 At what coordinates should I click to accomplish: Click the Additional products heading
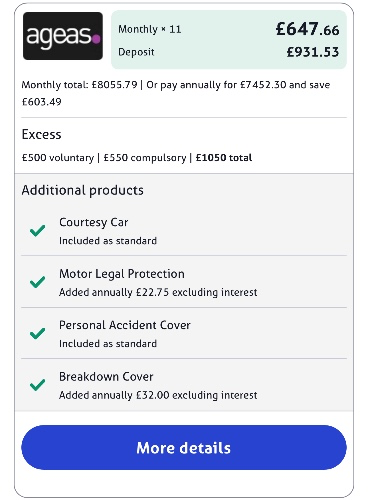coord(83,190)
